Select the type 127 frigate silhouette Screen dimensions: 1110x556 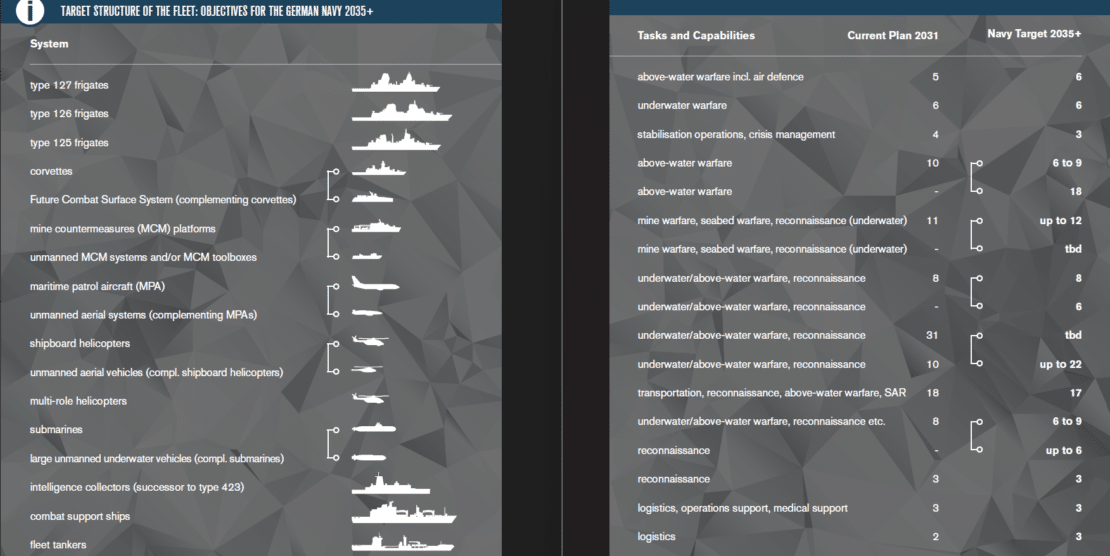[x=395, y=83]
